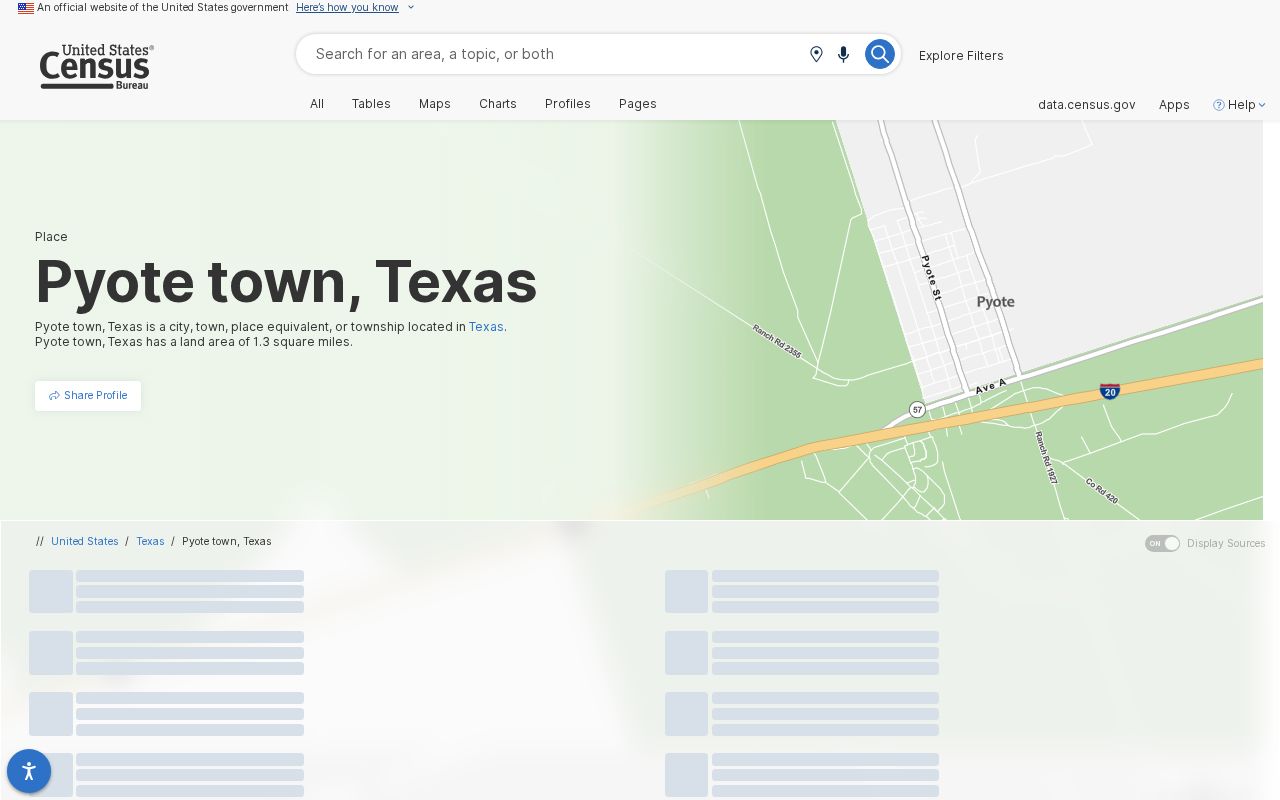Click the blue search magnifier button
Screen dimensions: 1280x800
879,54
